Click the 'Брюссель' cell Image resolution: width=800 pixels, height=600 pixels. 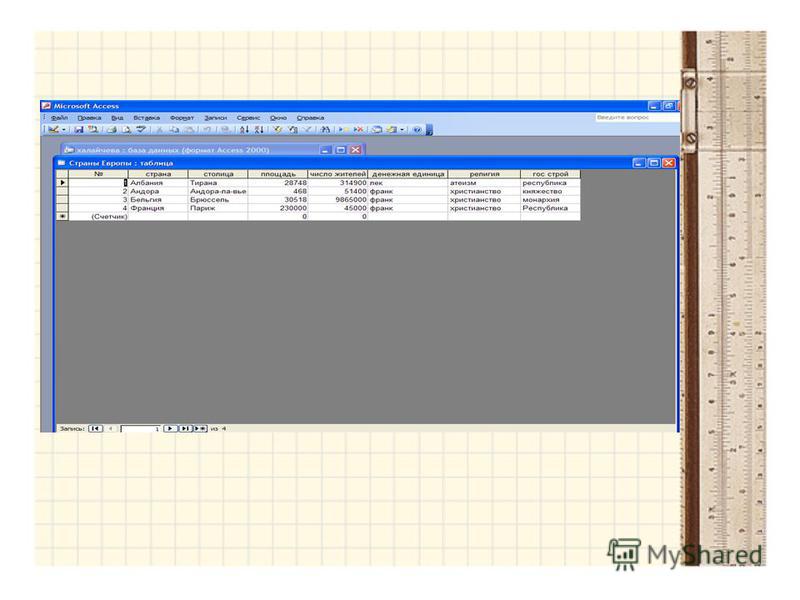point(218,199)
